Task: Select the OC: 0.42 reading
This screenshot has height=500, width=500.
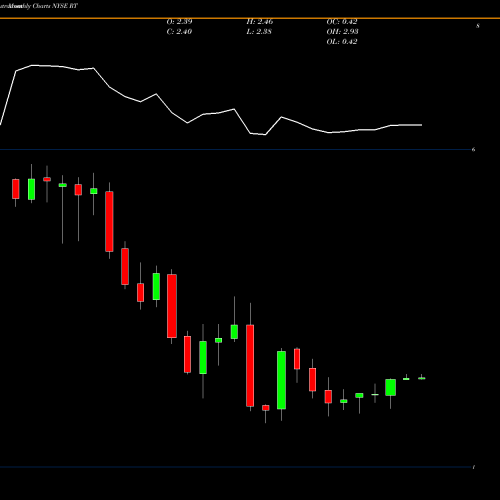Action: point(342,22)
